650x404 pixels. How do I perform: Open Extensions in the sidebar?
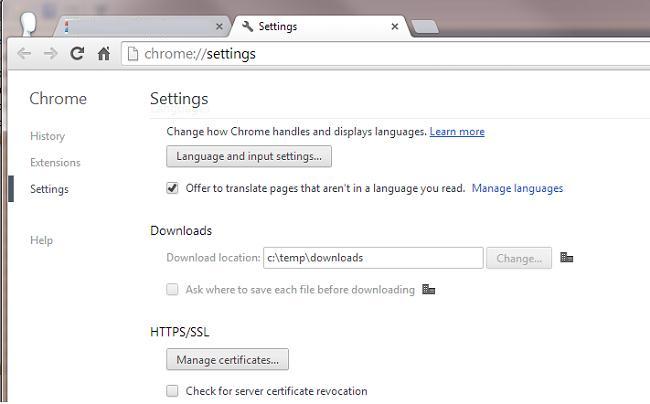(x=55, y=162)
